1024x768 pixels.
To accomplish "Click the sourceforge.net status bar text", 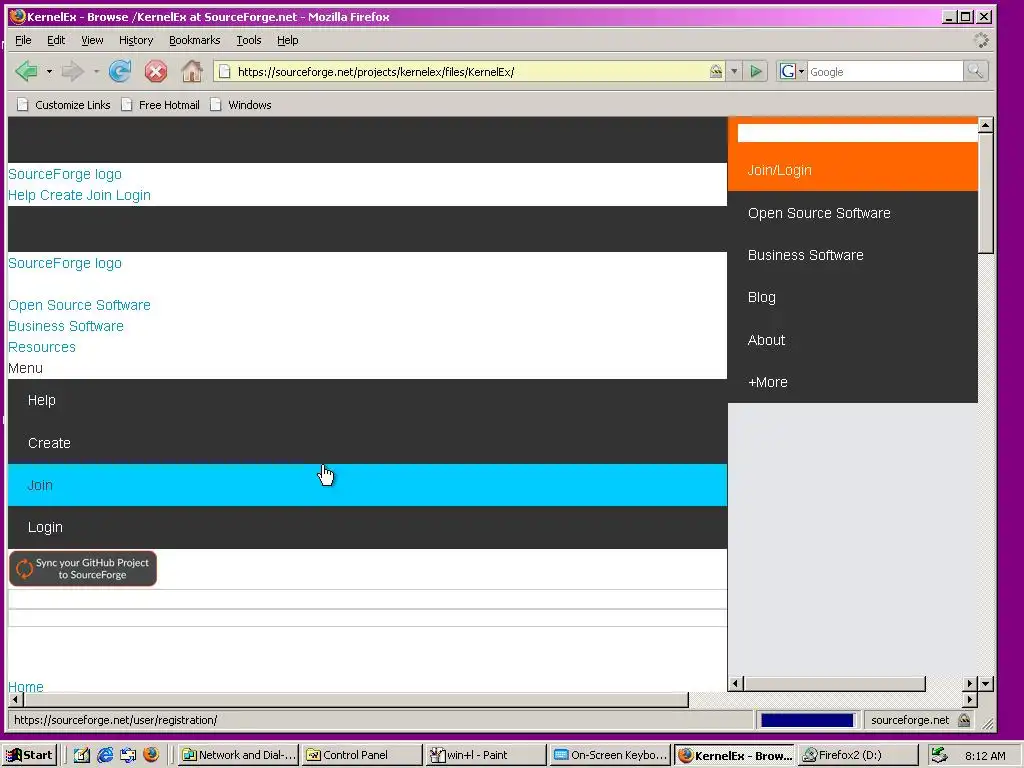I will (910, 720).
